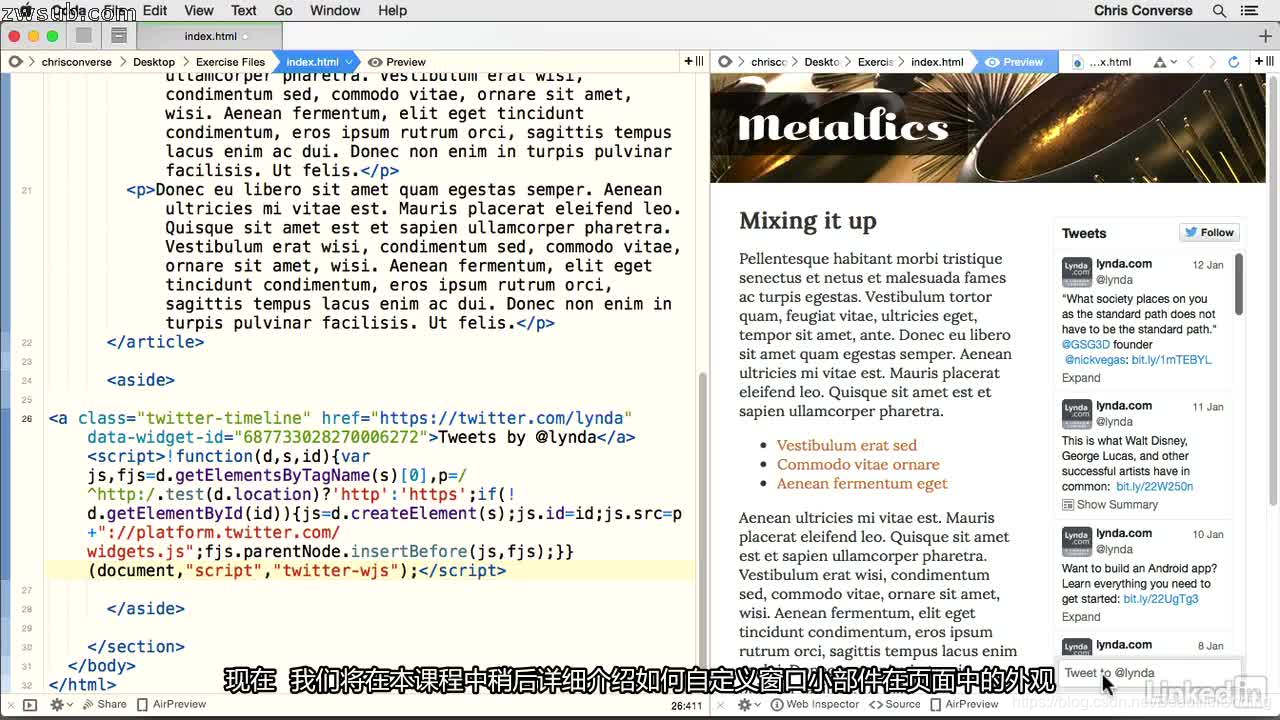Click the Tweets widget scrollbar

click(1240, 284)
